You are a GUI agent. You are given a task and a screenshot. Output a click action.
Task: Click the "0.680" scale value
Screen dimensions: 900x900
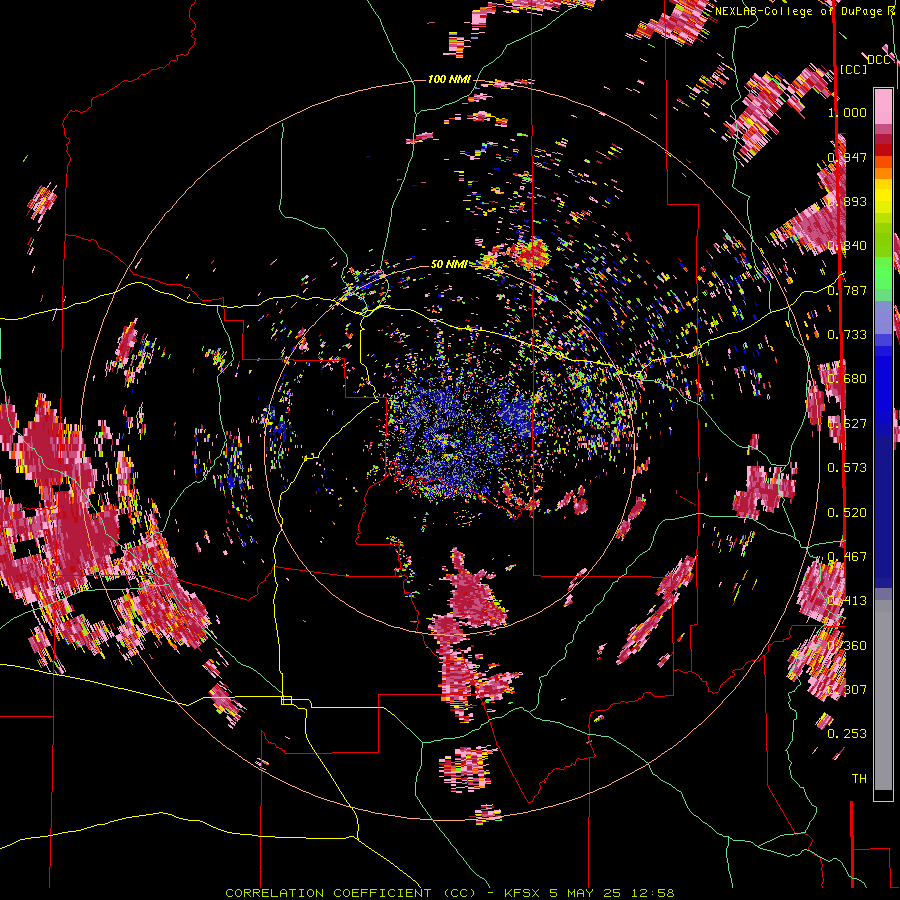847,379
